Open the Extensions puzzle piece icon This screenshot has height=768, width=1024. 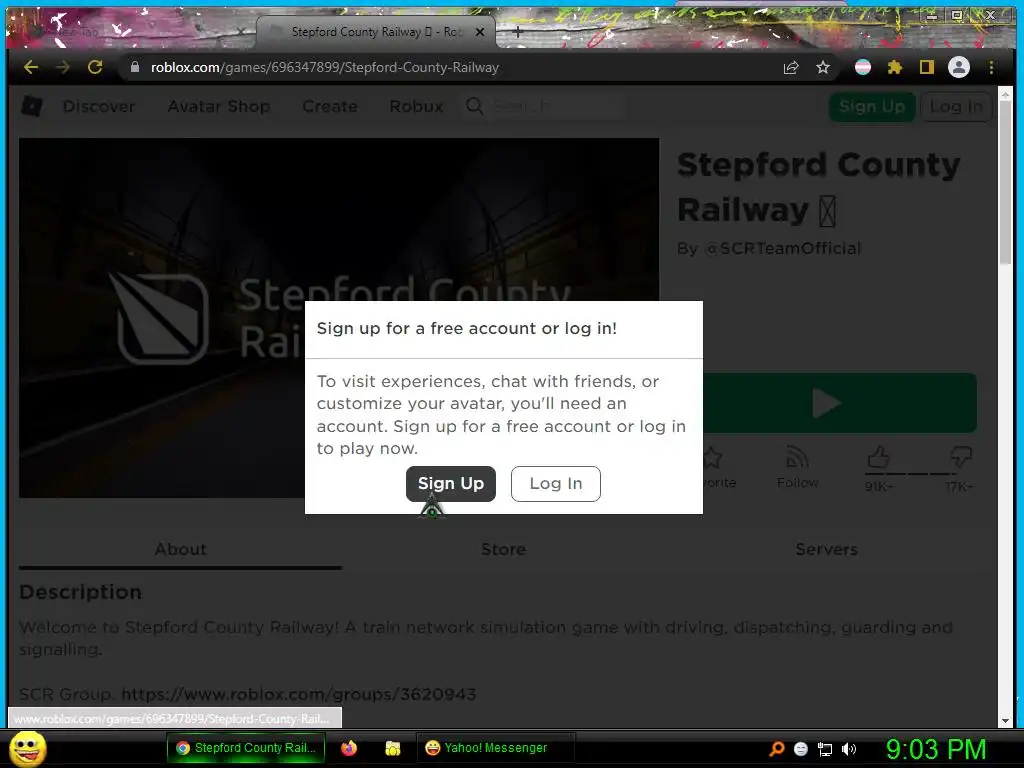[895, 67]
